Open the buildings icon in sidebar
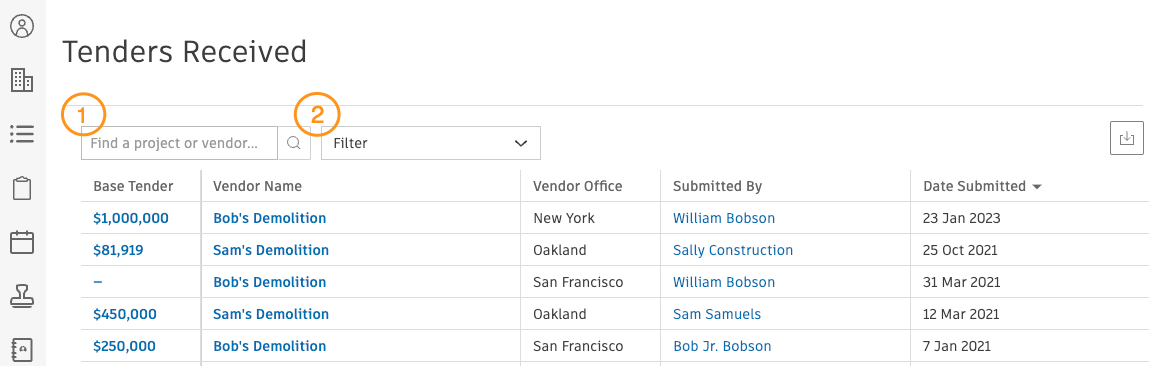This screenshot has width=1159, height=366. (22, 80)
